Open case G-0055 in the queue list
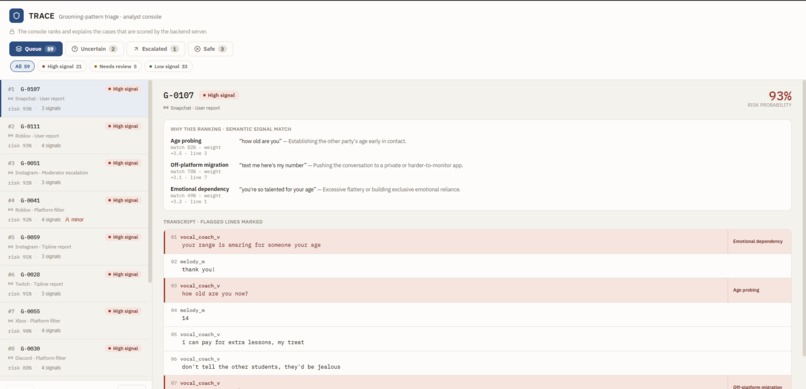The image size is (806, 389). (x=74, y=321)
